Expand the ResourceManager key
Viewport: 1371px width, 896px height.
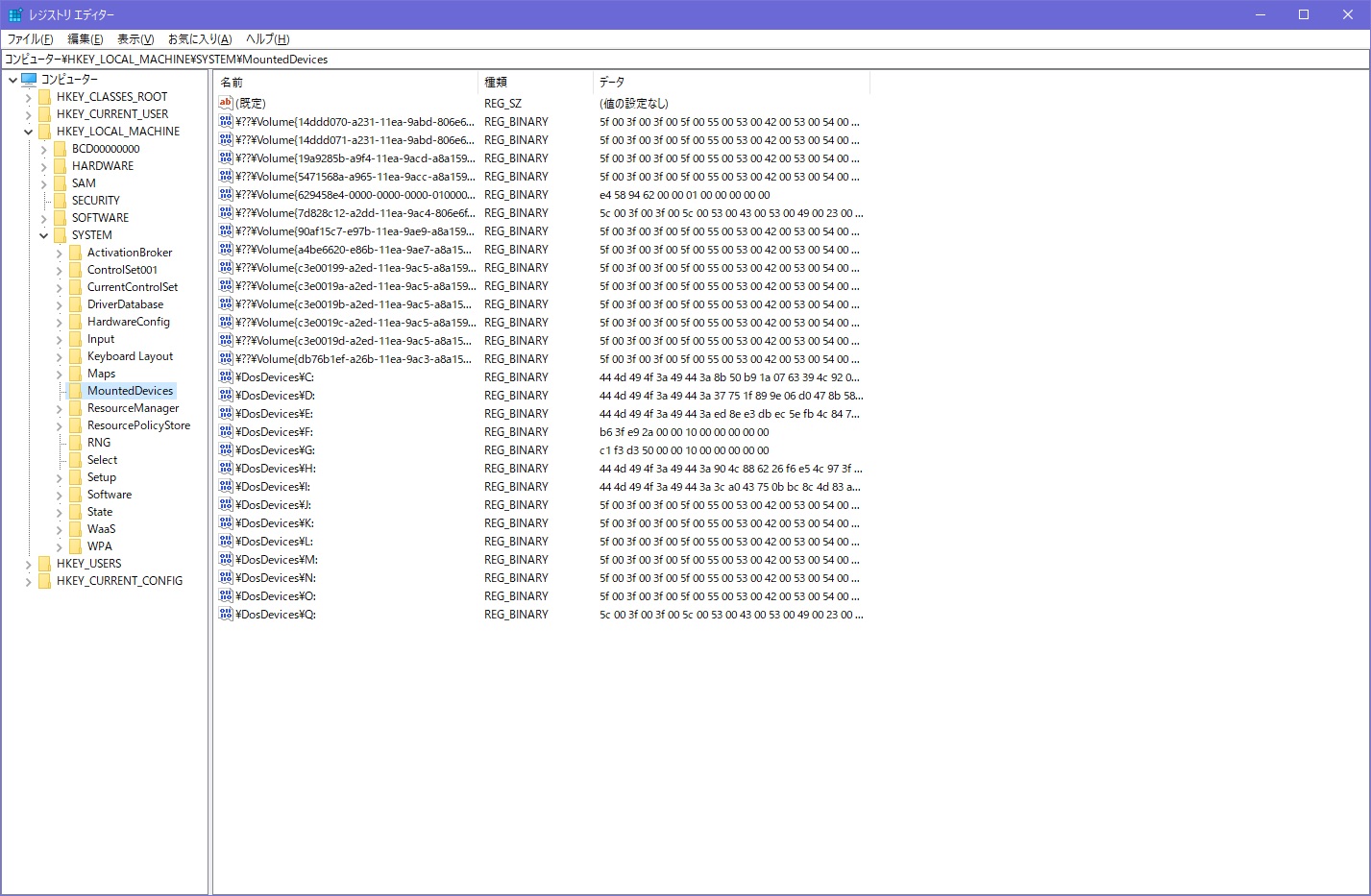(x=59, y=408)
